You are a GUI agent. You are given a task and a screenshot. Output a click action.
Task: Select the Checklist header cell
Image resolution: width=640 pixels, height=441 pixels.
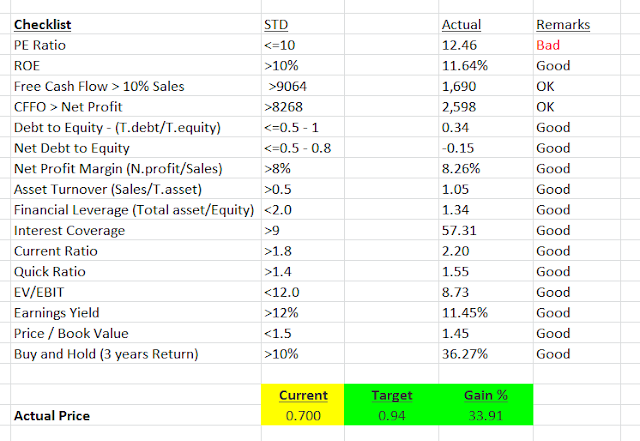click(x=136, y=24)
